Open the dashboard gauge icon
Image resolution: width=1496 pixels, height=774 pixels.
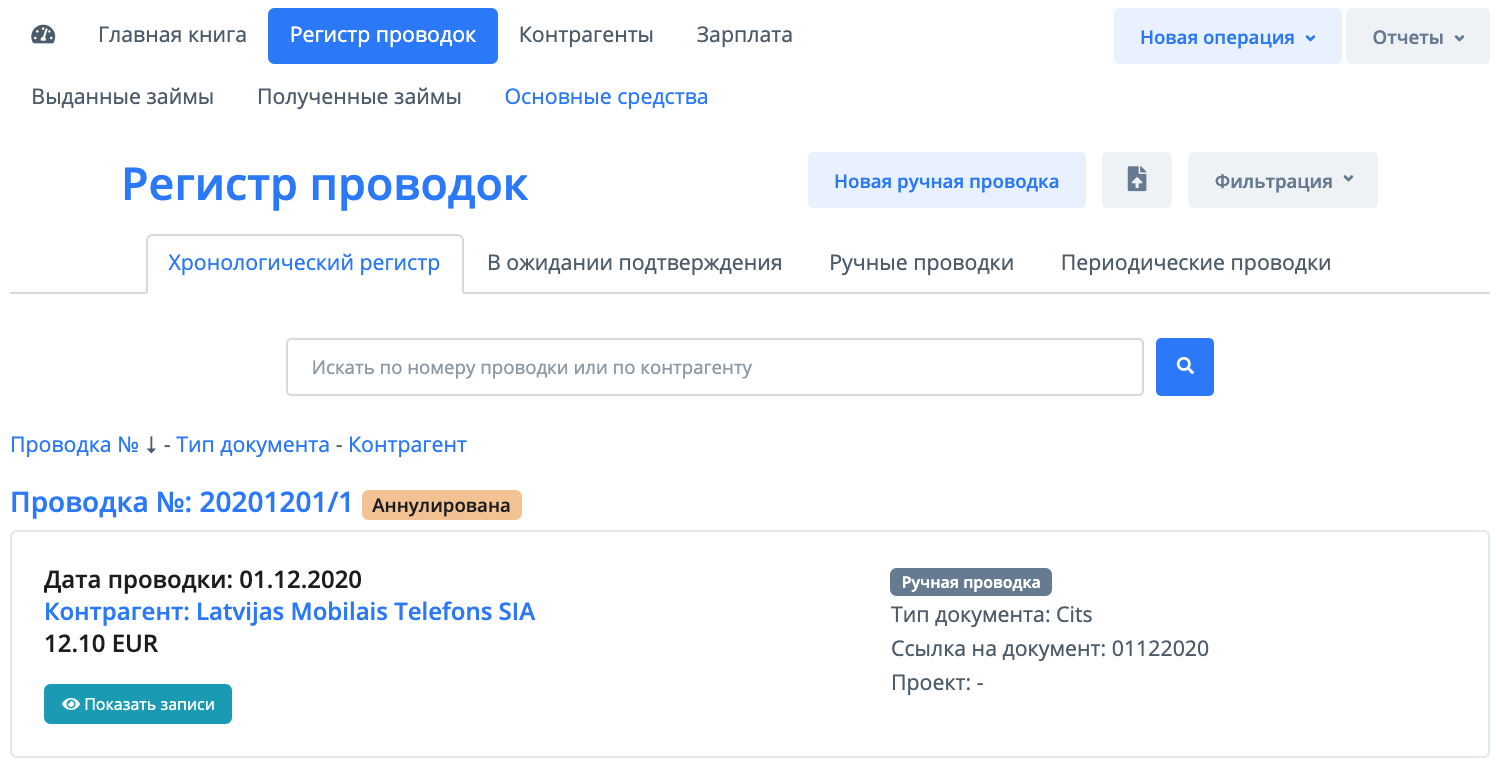coord(43,35)
